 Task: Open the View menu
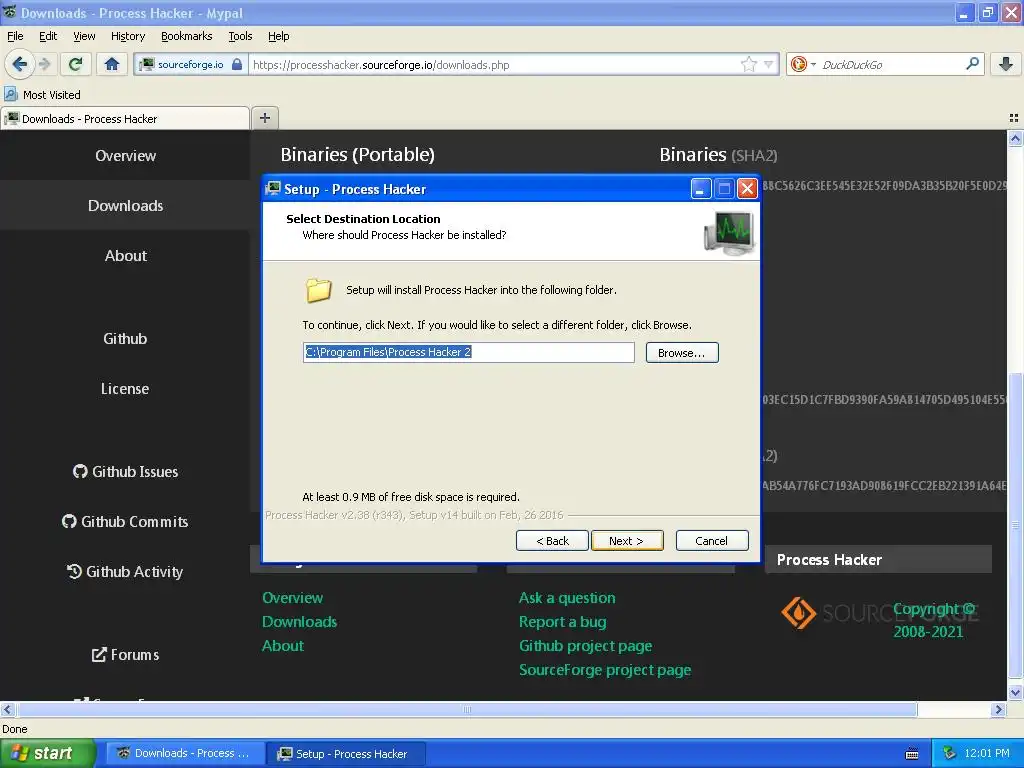tap(84, 36)
